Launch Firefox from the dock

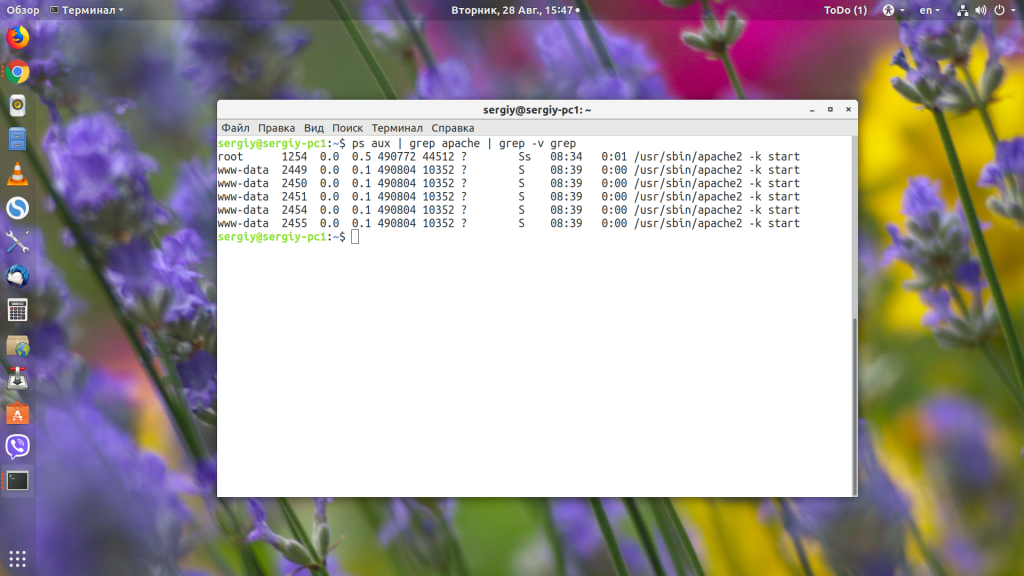[18, 38]
